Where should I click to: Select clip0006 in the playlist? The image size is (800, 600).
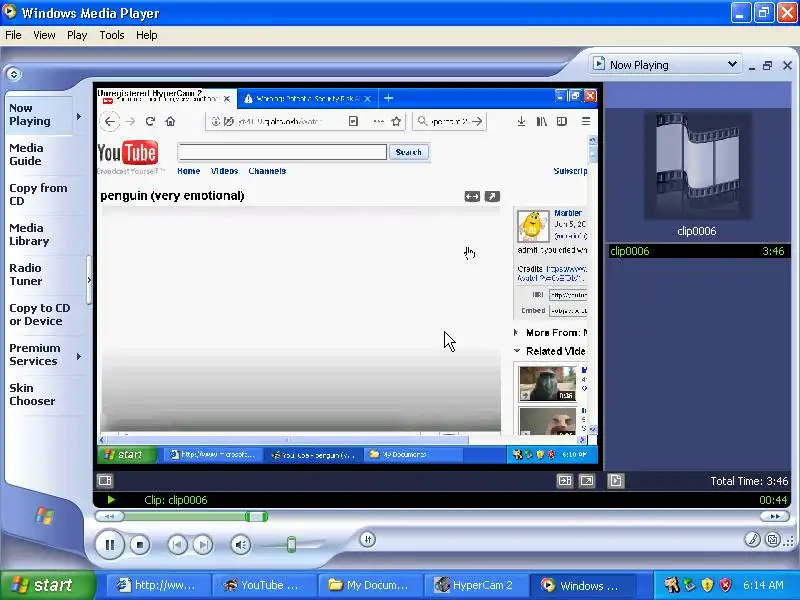697,251
